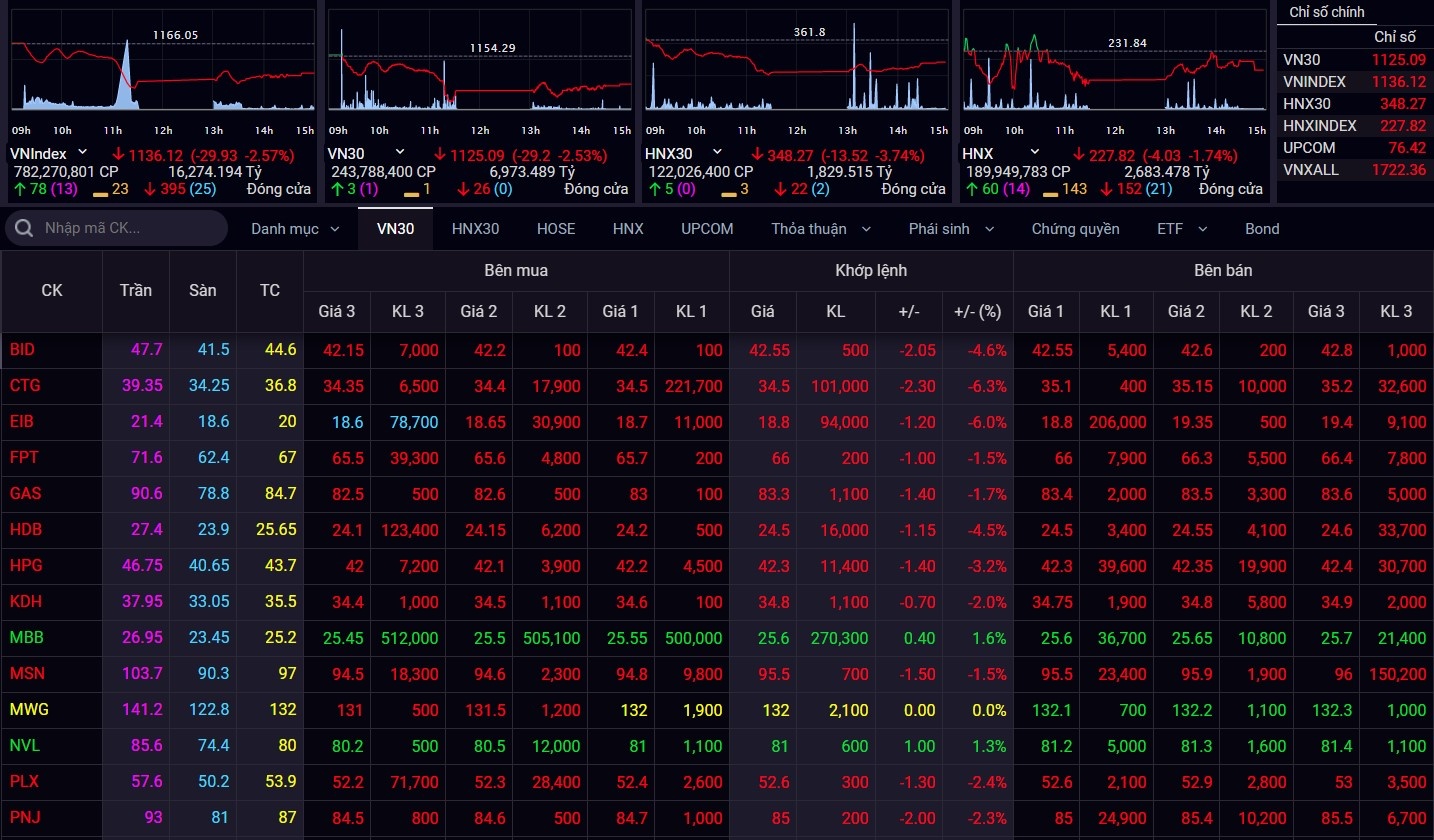Viewport: 1434px width, 840px height.
Task: Select the Chứng quyền tab
Action: tap(1075, 229)
